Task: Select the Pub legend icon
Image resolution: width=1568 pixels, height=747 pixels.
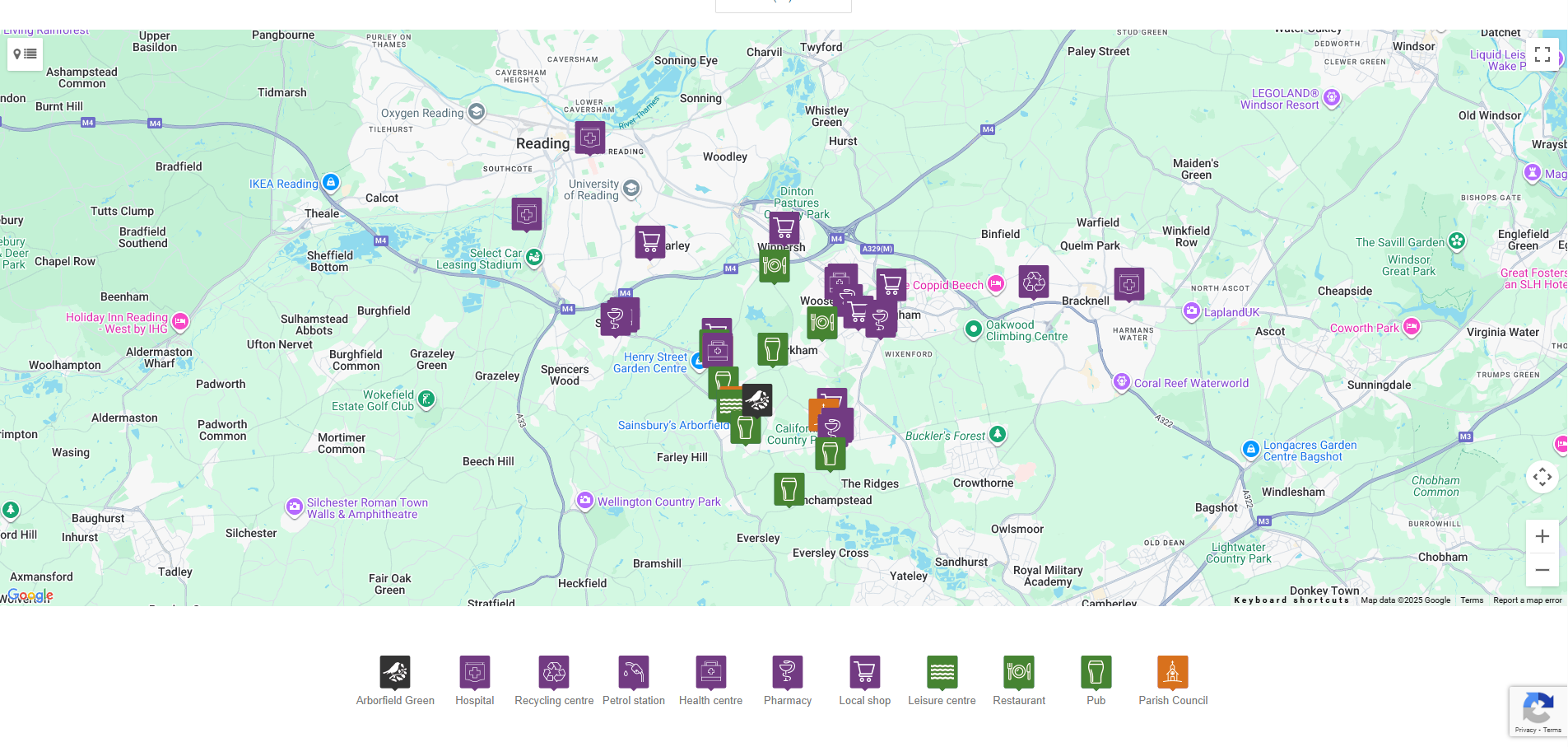Action: pyautogui.click(x=1096, y=670)
